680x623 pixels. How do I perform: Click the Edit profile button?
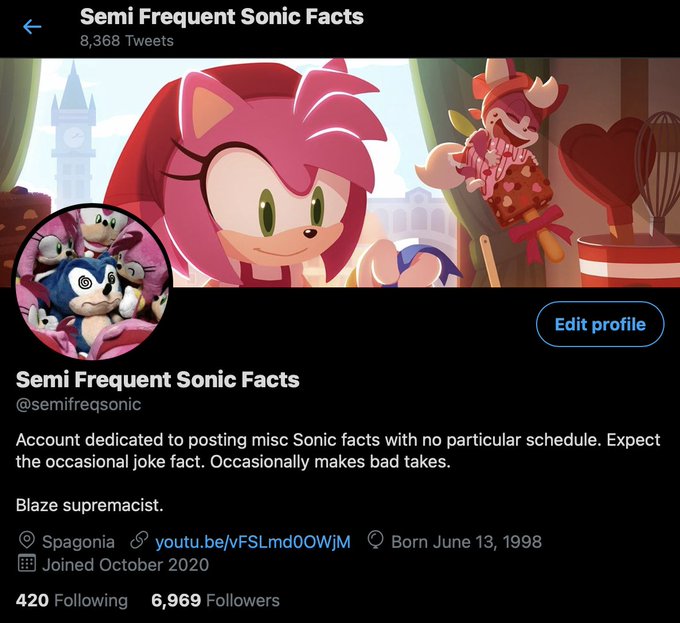tap(600, 324)
